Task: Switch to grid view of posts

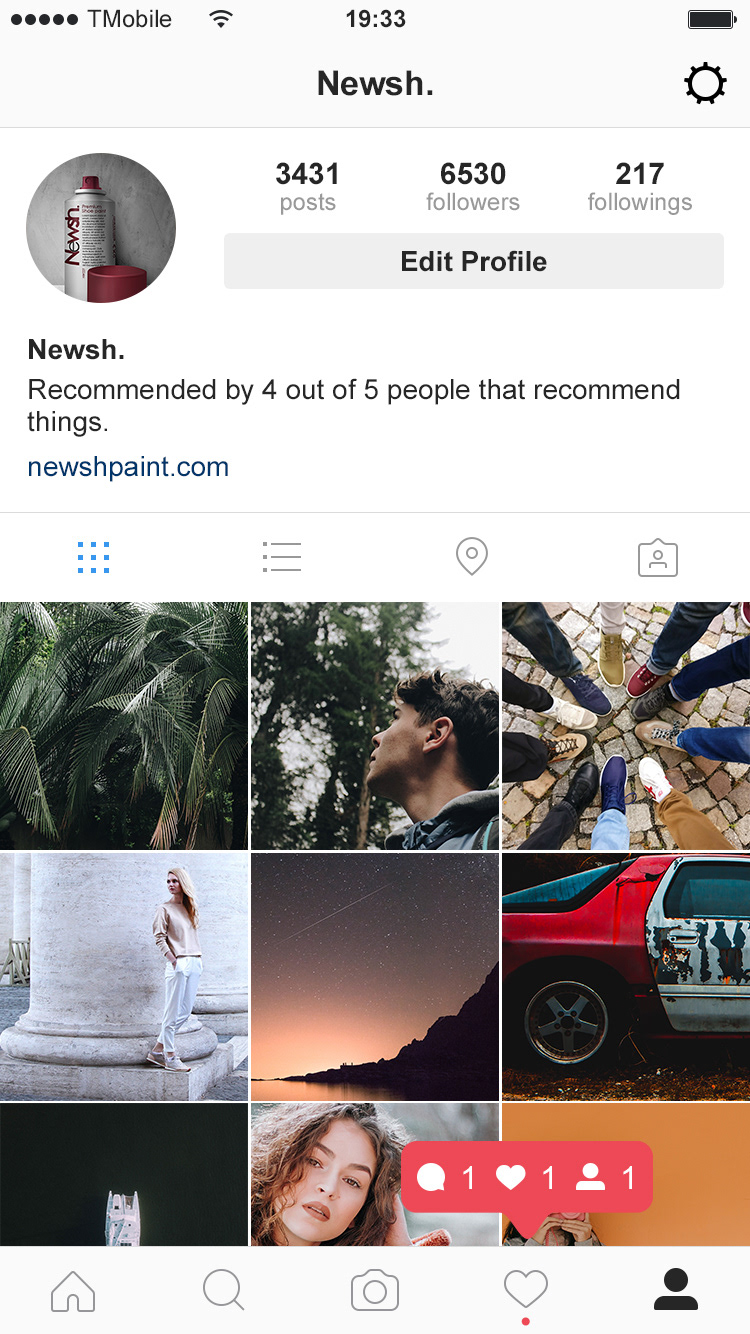Action: point(93,557)
